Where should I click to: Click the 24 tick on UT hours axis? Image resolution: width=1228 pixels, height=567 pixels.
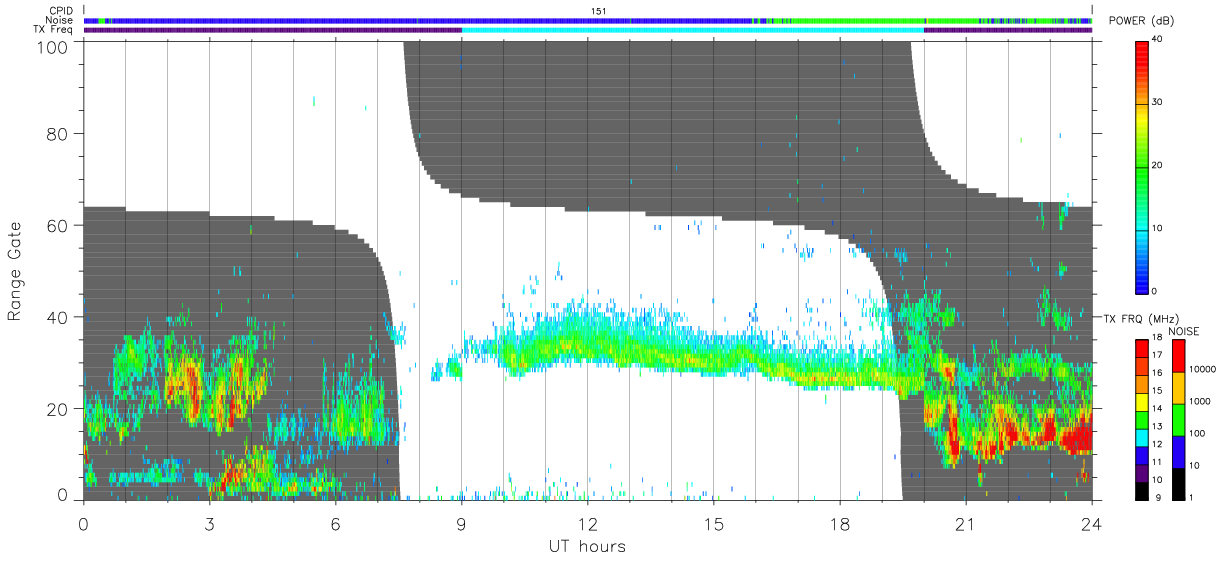tap(1091, 522)
